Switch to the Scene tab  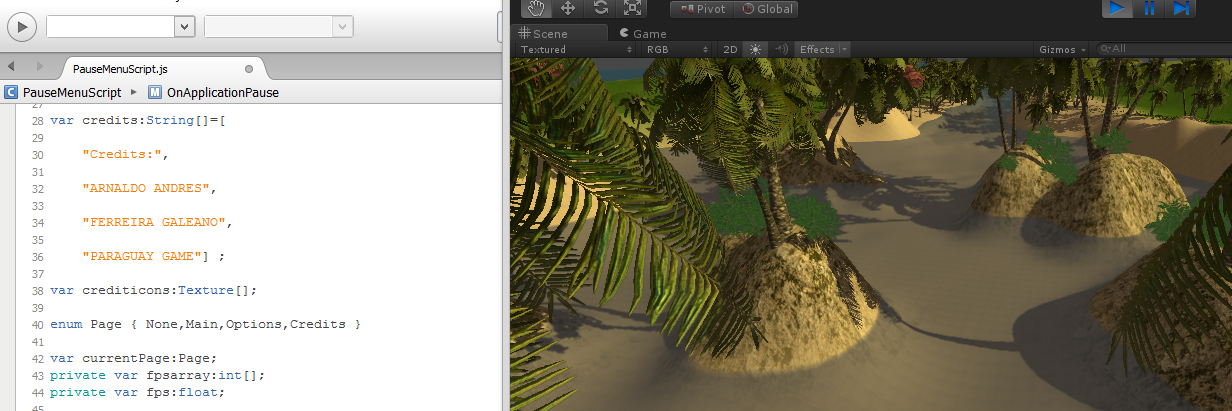click(558, 33)
